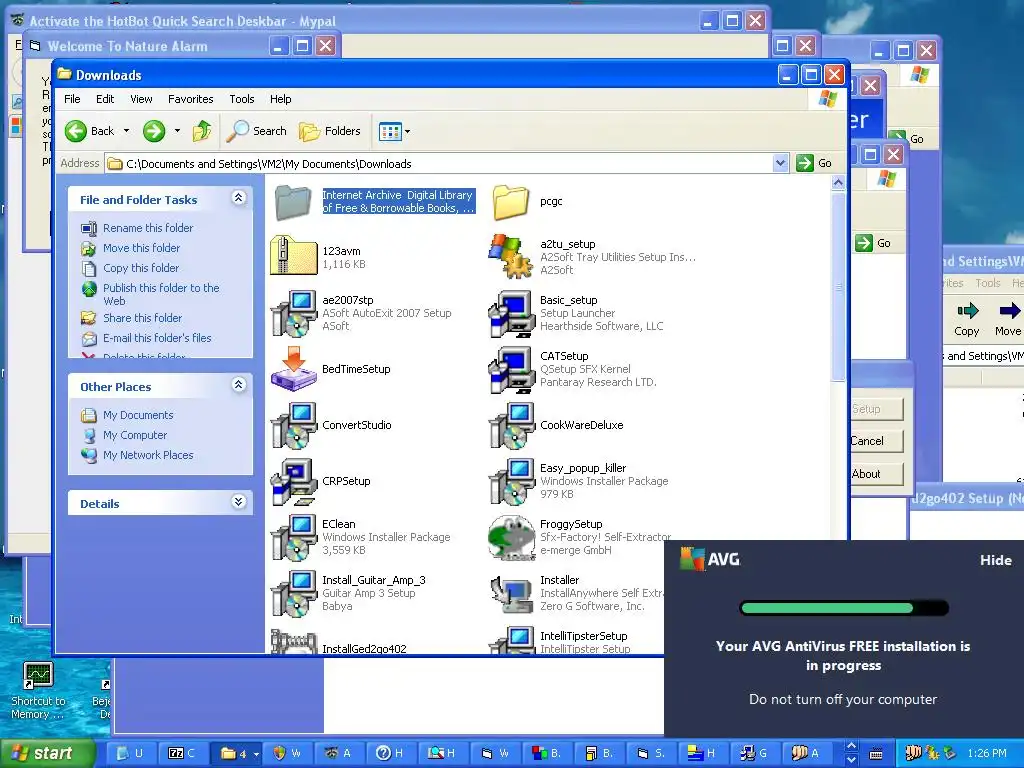This screenshot has width=1024, height=768.
Task: Click Go next to Downloads address bar
Action: [814, 163]
